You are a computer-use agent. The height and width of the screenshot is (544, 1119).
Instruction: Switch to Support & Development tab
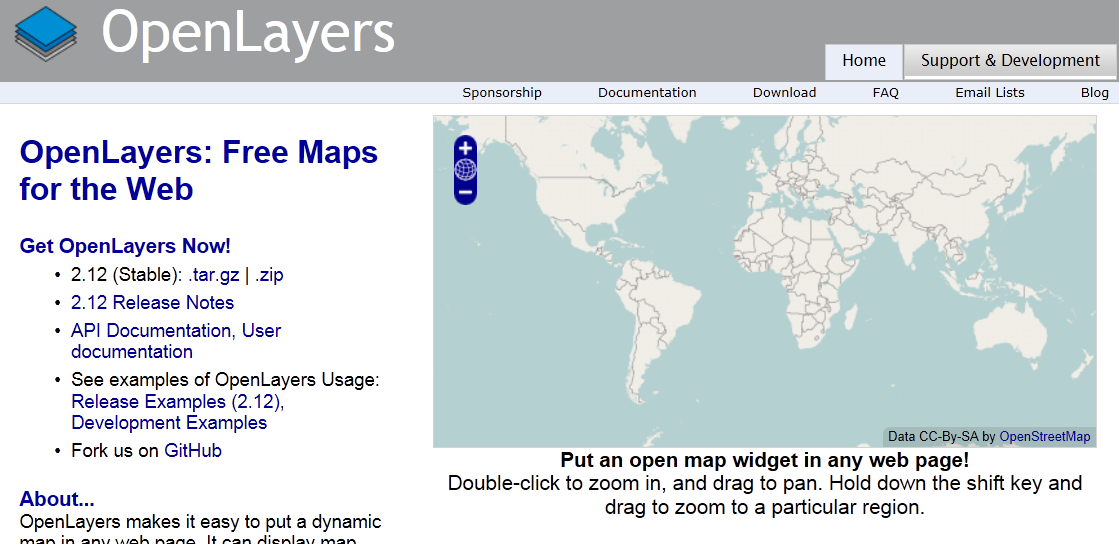(x=1010, y=61)
